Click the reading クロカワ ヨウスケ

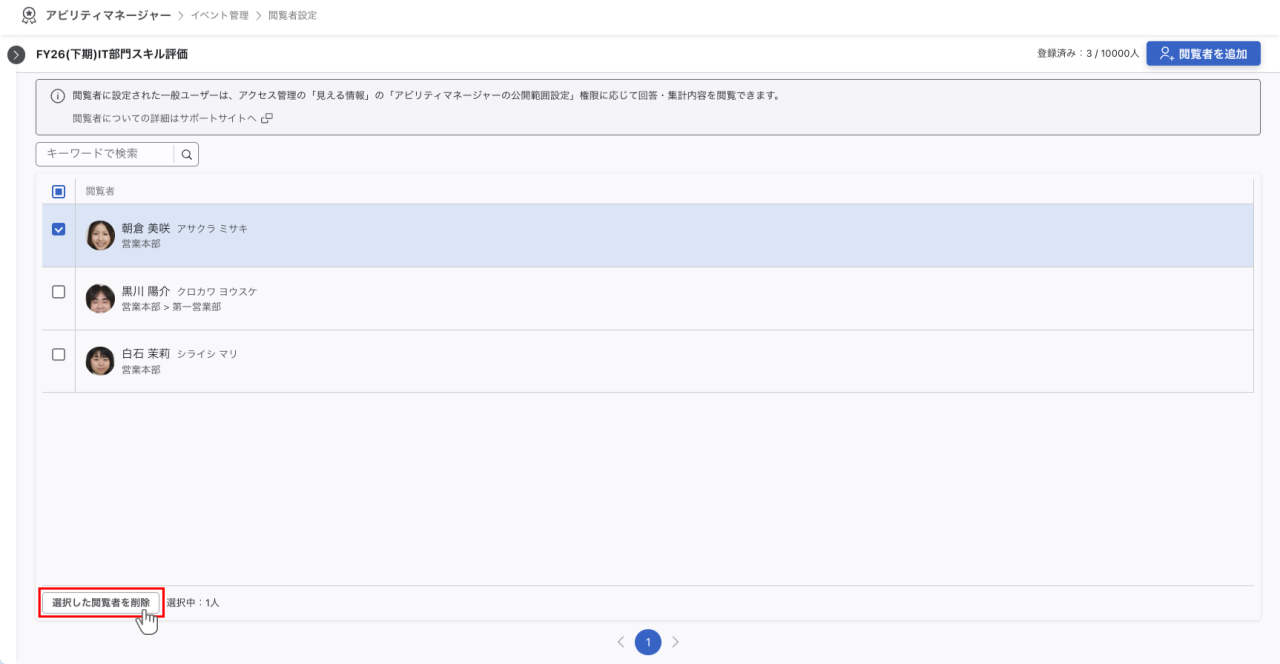(x=217, y=292)
